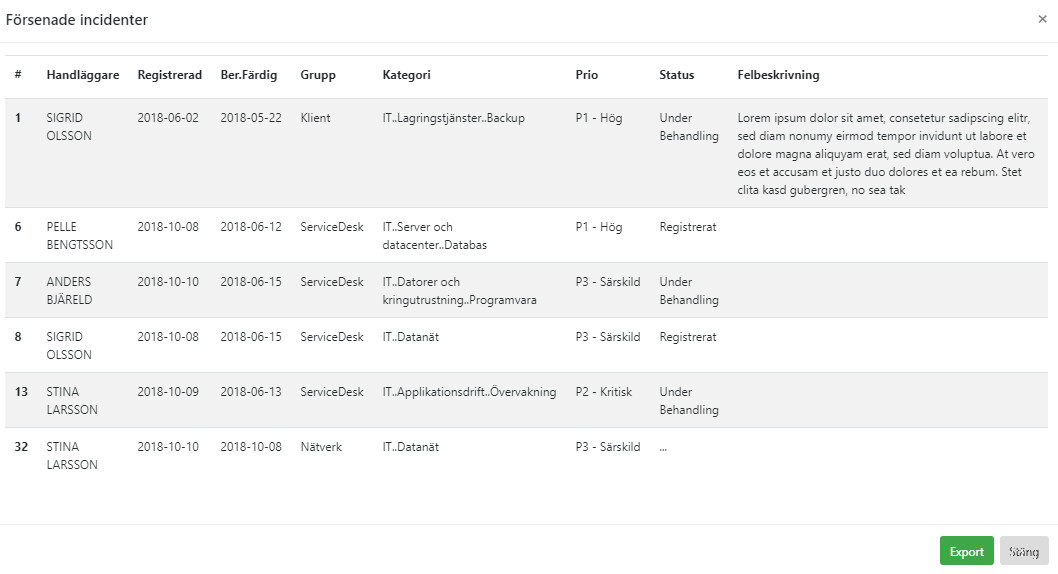Click the Prio column header
Viewport: 1058px width, 574px height.
586,75
